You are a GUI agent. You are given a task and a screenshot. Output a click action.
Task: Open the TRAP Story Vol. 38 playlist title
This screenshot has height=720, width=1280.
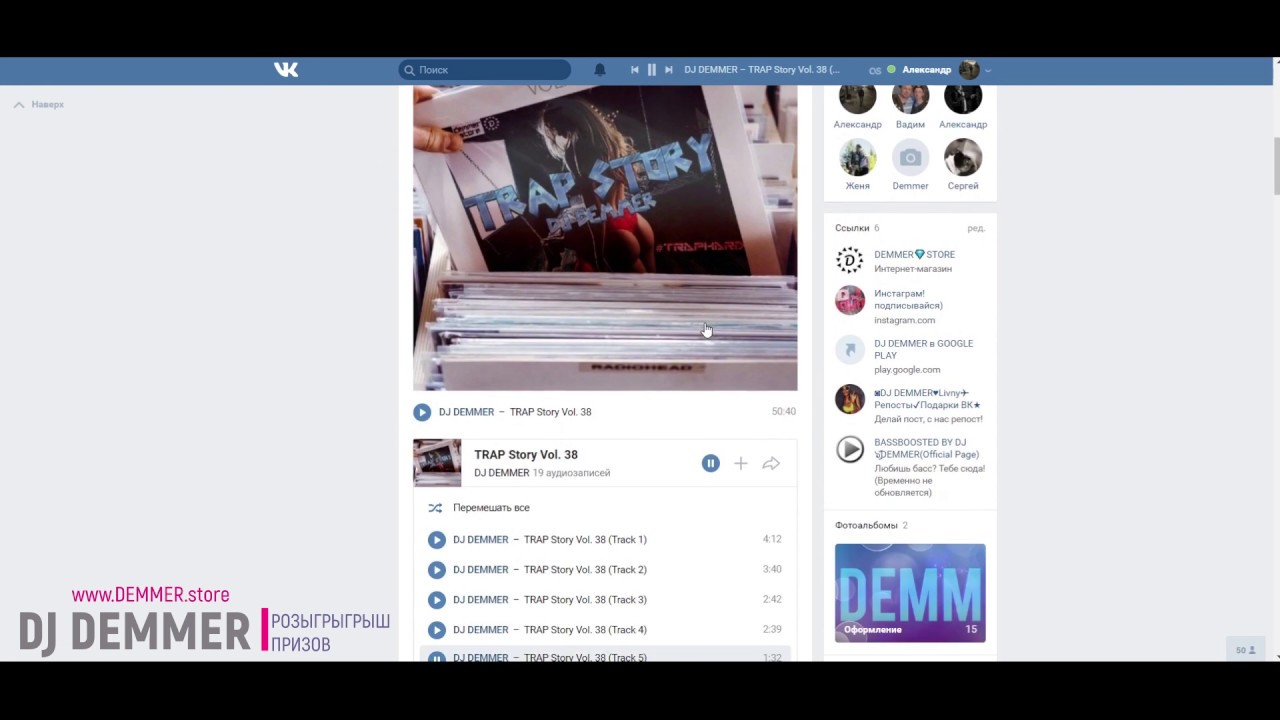[526, 455]
